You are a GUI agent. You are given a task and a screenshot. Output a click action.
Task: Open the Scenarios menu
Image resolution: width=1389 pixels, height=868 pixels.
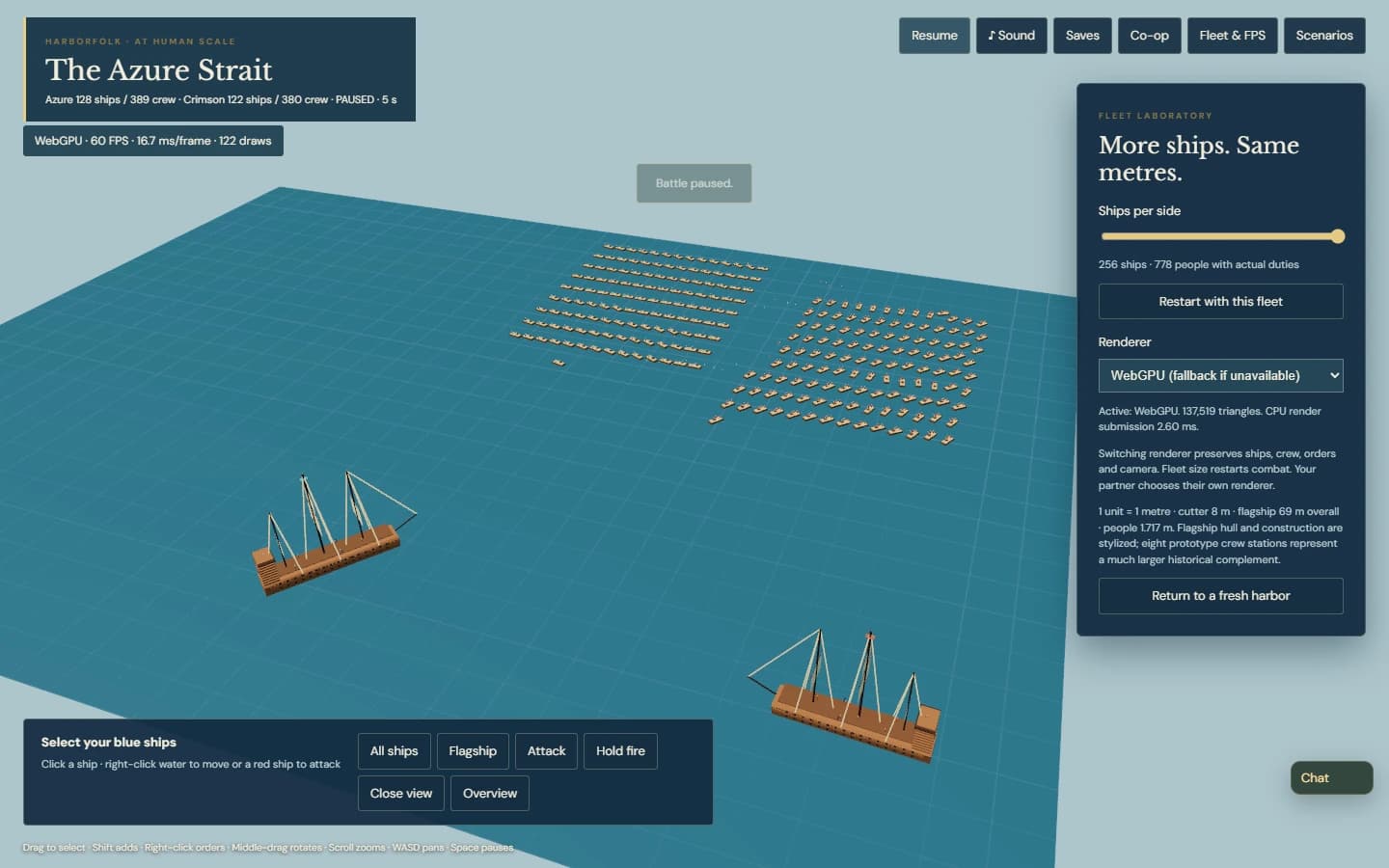tap(1324, 36)
